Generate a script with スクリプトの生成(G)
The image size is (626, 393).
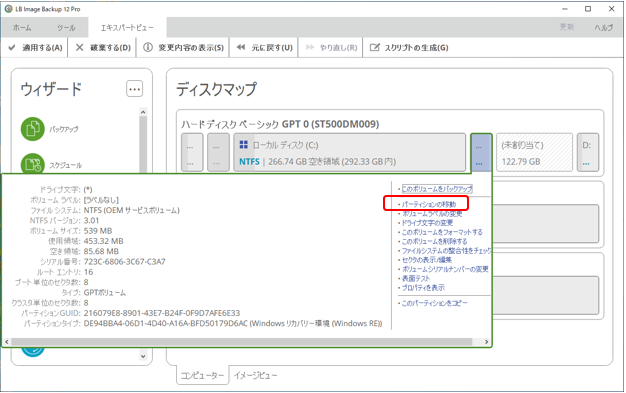coord(409,48)
